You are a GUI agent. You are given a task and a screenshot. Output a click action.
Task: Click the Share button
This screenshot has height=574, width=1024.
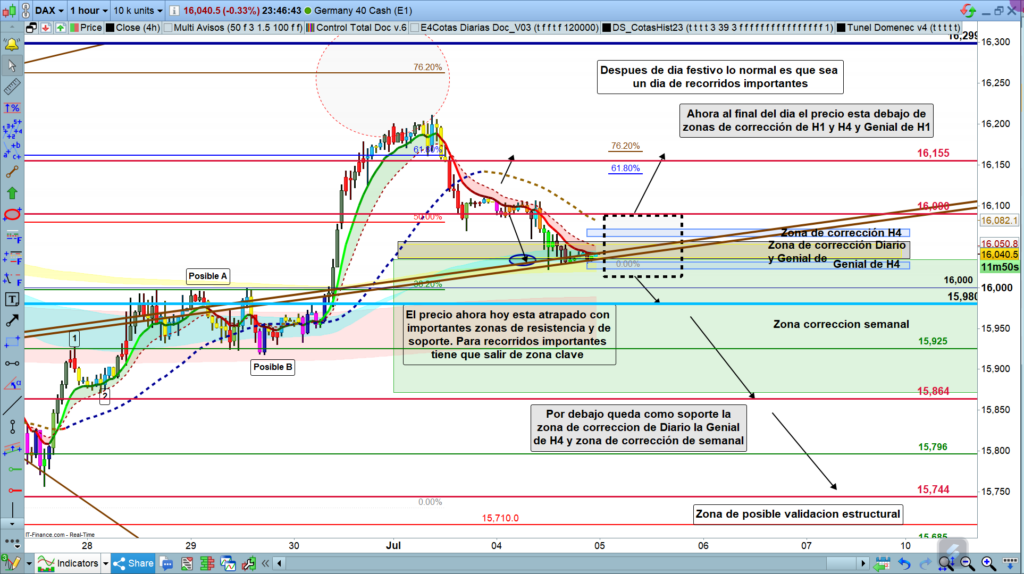pyautogui.click(x=131, y=564)
